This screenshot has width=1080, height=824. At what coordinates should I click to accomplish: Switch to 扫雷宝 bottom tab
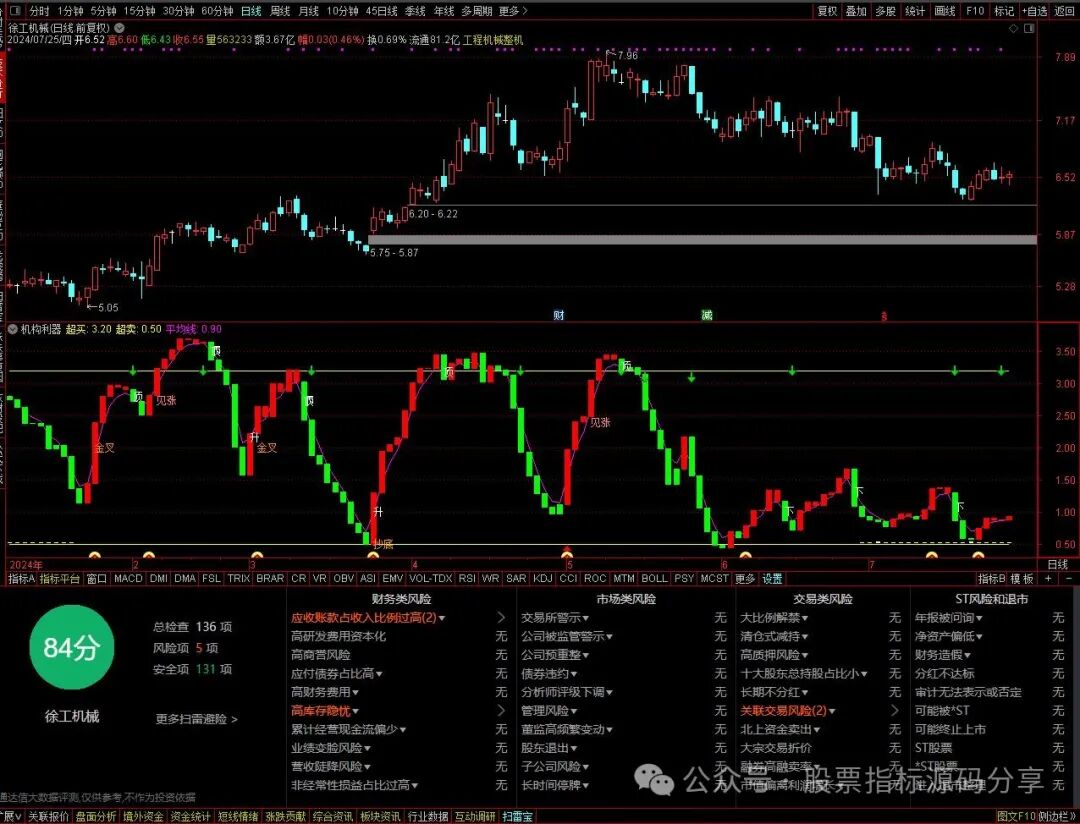[517, 817]
